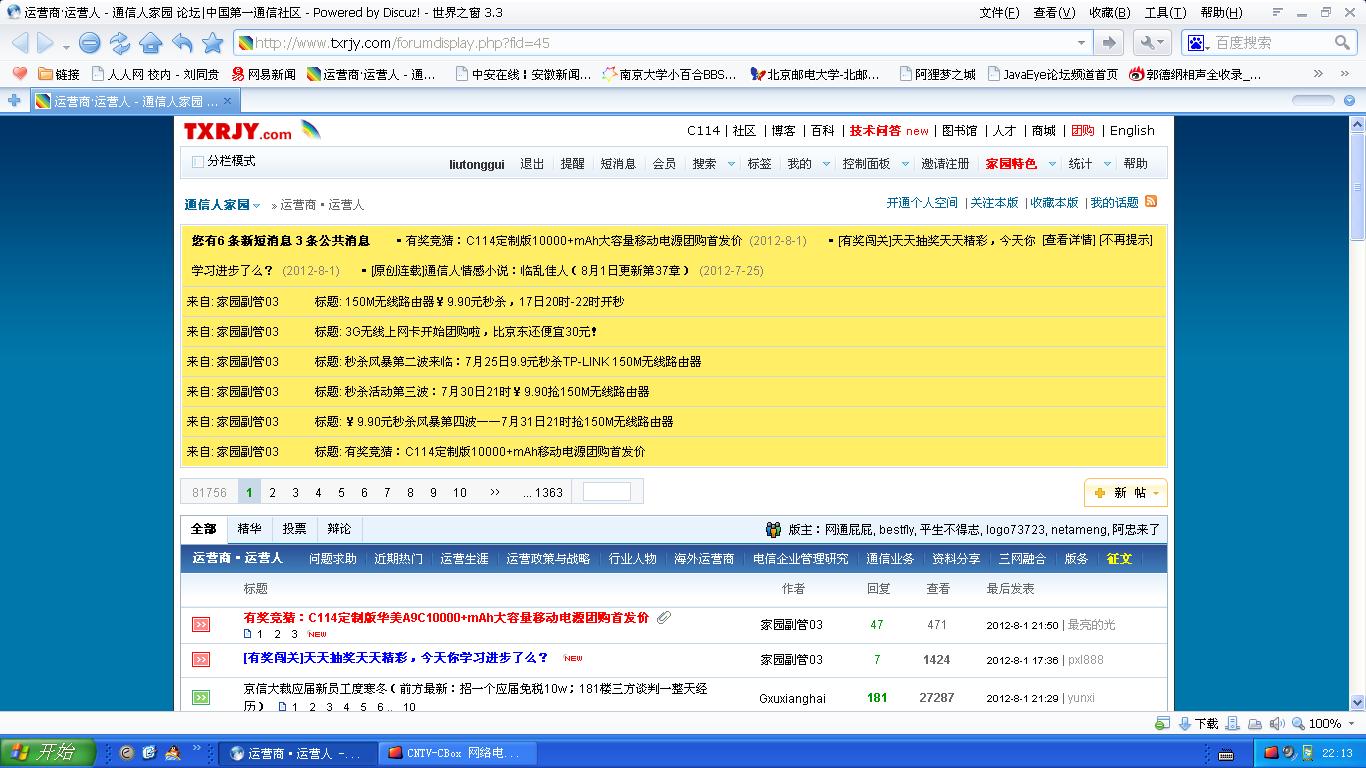1366x768 pixels.
Task: Switch to the 辩论 tab
Action: point(339,529)
